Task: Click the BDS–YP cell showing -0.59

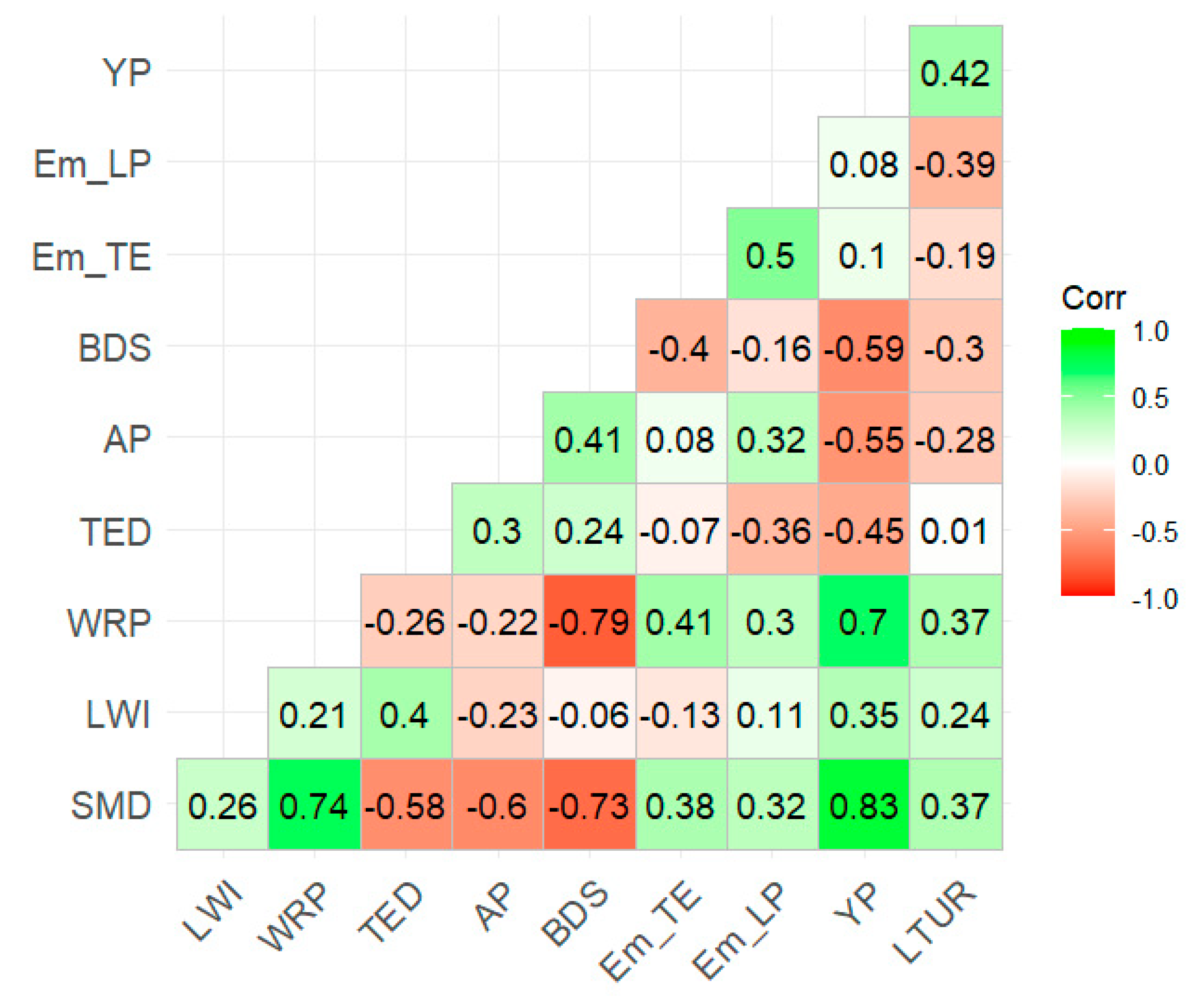Action: [863, 346]
